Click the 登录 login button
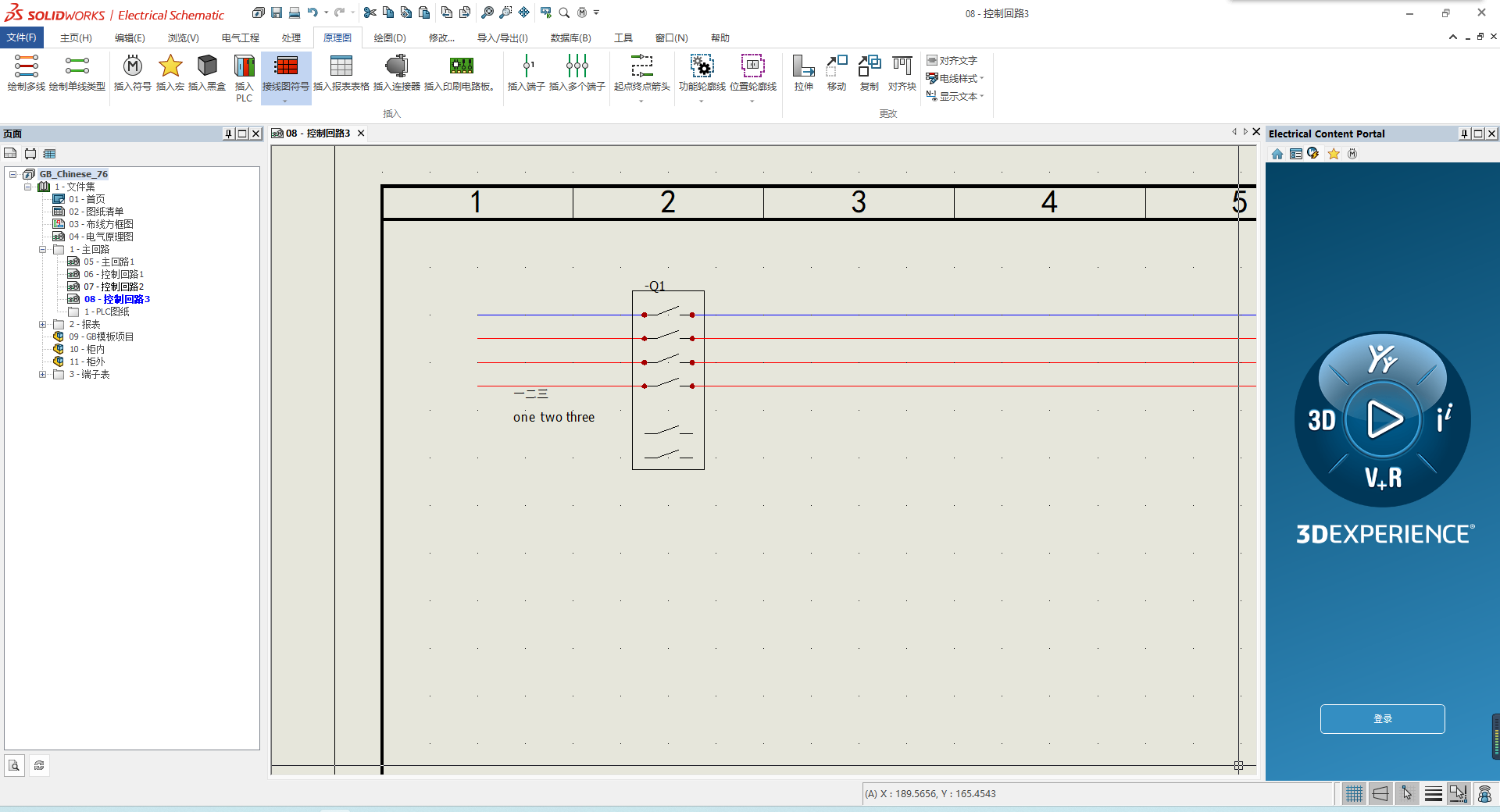 pyautogui.click(x=1382, y=718)
